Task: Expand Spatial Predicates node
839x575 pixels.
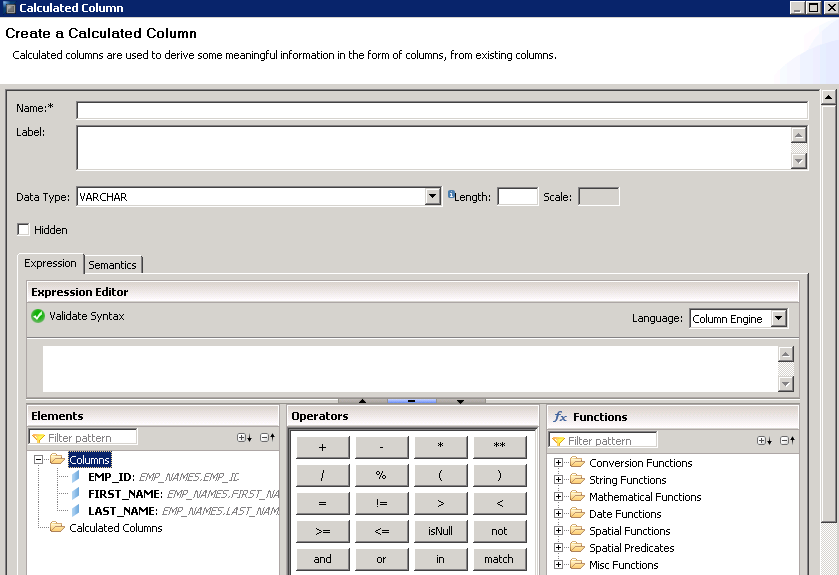Action: point(558,548)
